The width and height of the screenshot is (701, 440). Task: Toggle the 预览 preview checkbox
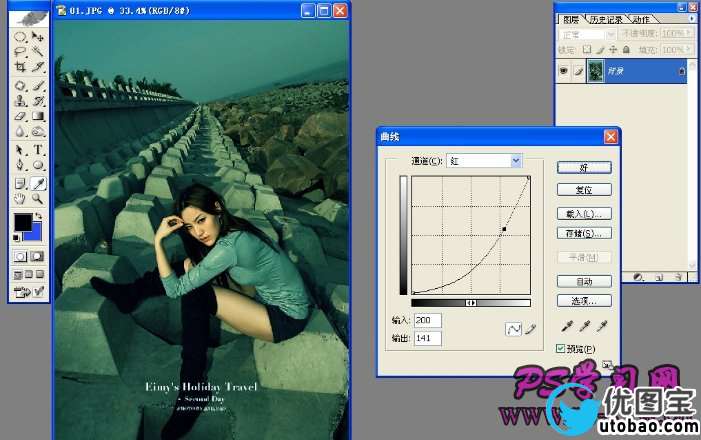pos(560,348)
